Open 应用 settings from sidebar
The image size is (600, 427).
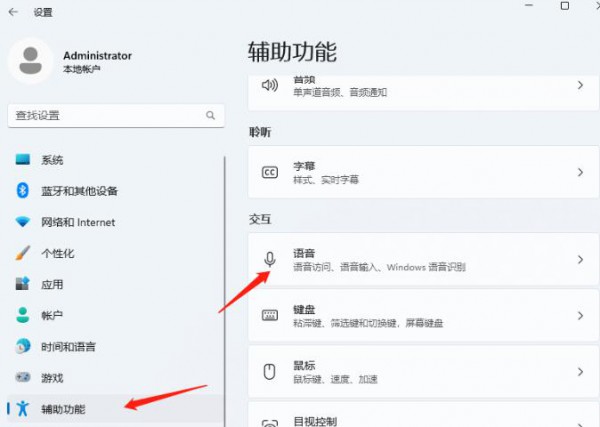point(52,284)
